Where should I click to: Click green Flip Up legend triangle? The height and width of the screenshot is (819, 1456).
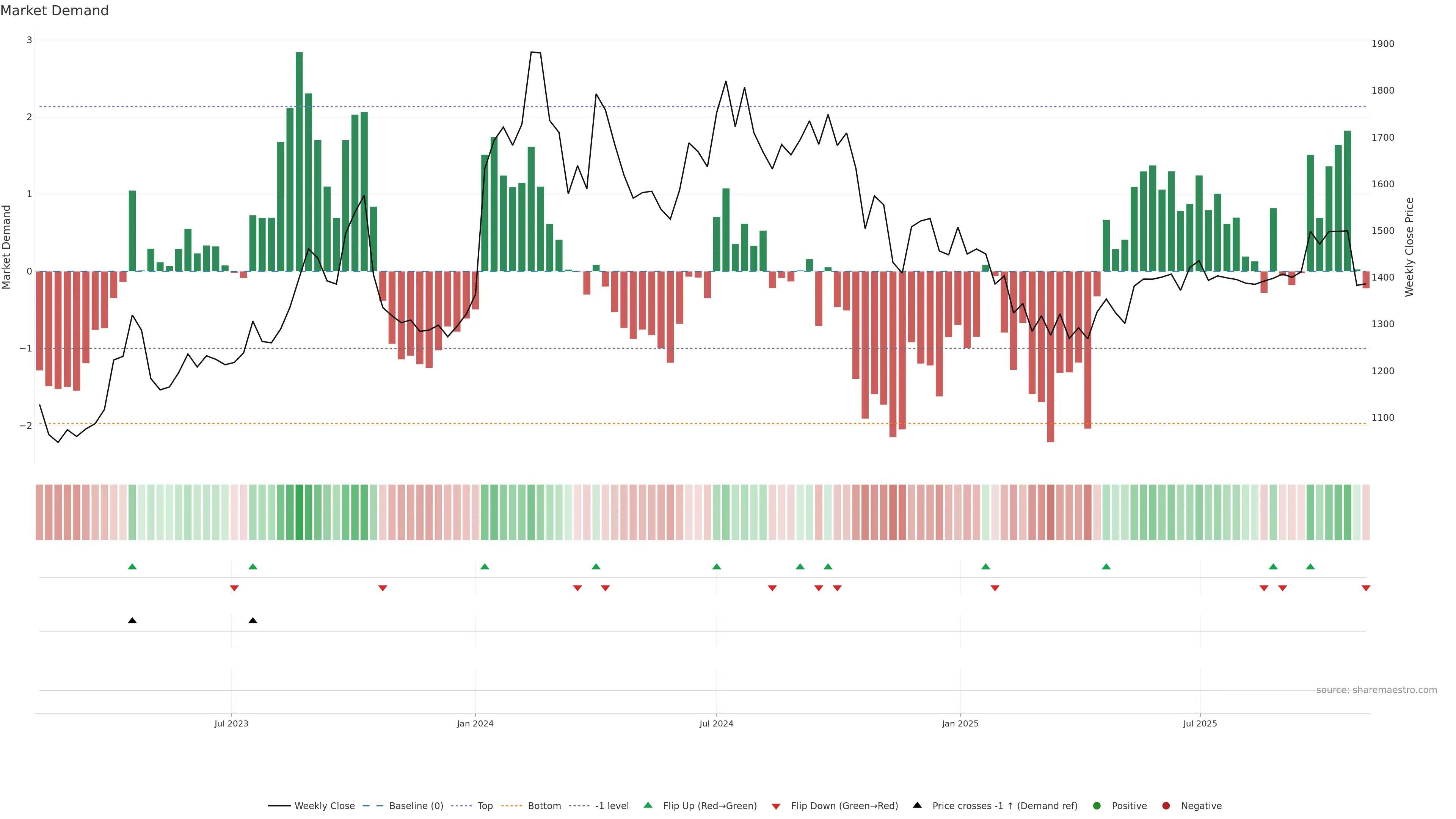[648, 805]
